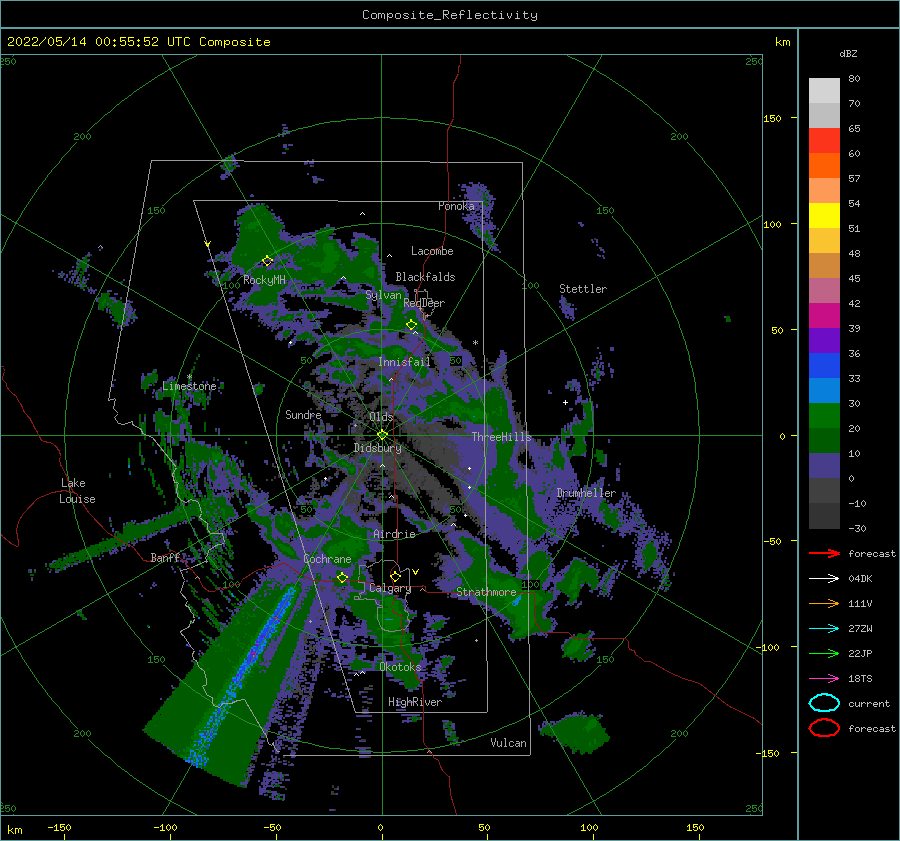The height and width of the screenshot is (841, 900).
Task: Click the RockyMH label
Action: (264, 280)
